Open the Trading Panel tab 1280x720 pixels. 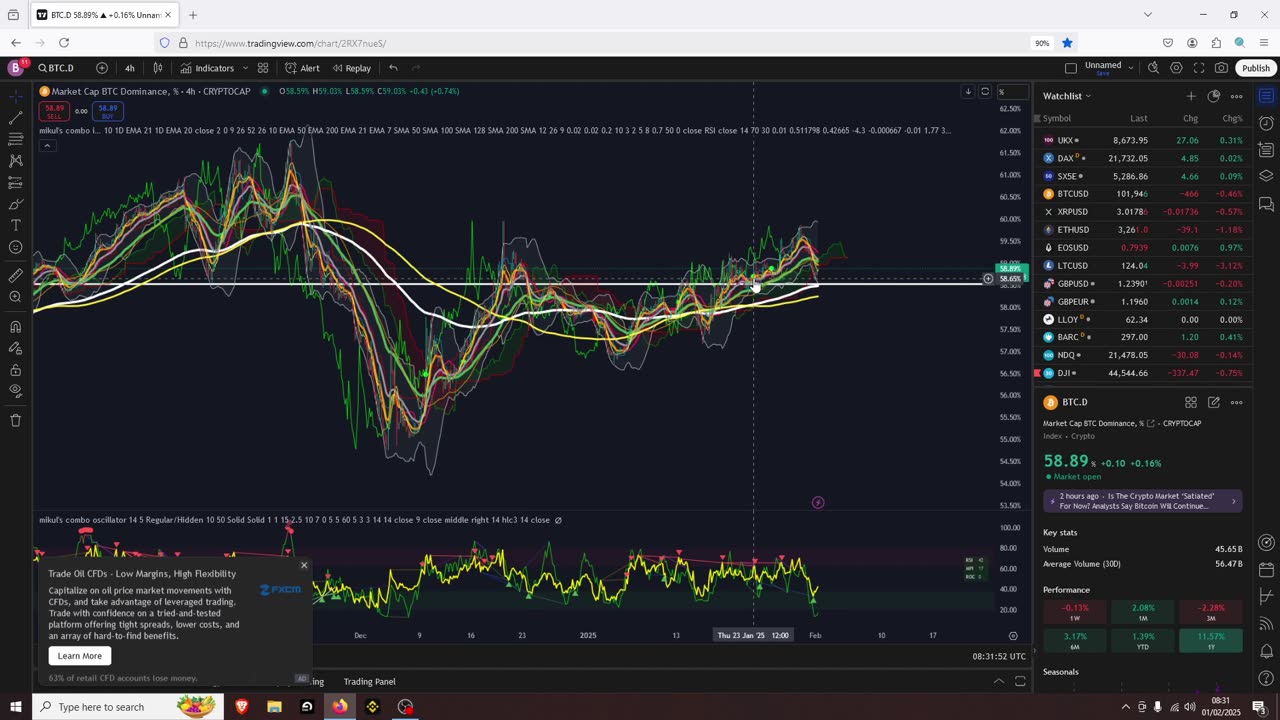pyautogui.click(x=369, y=682)
